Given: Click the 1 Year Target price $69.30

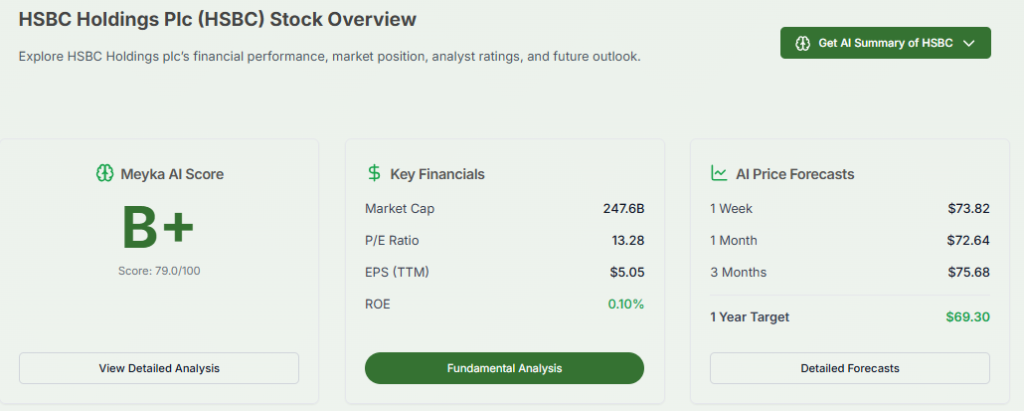Looking at the screenshot, I should 967,317.
